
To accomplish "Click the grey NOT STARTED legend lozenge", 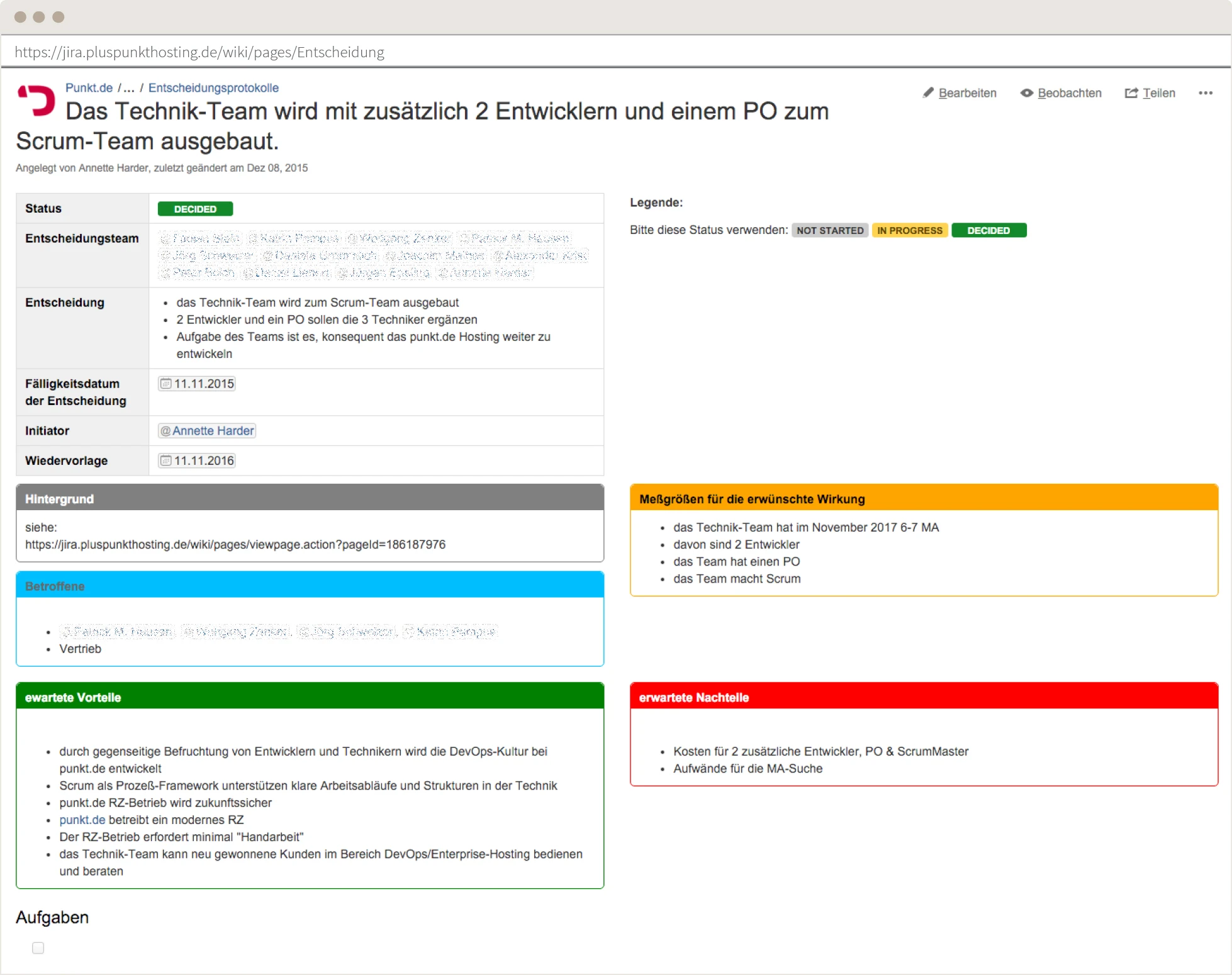I will (830, 230).
